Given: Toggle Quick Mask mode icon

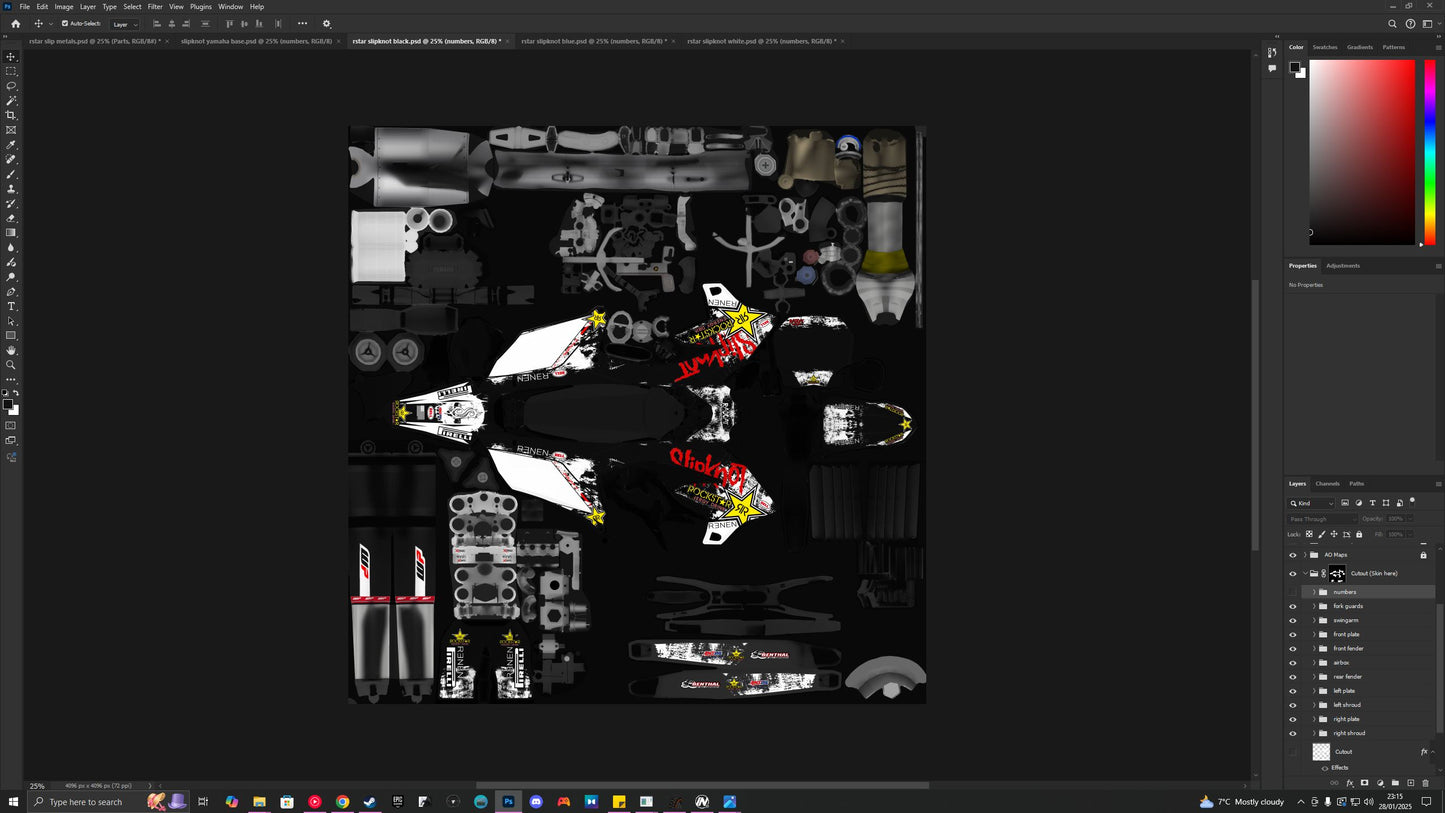Looking at the screenshot, I should coord(11,426).
